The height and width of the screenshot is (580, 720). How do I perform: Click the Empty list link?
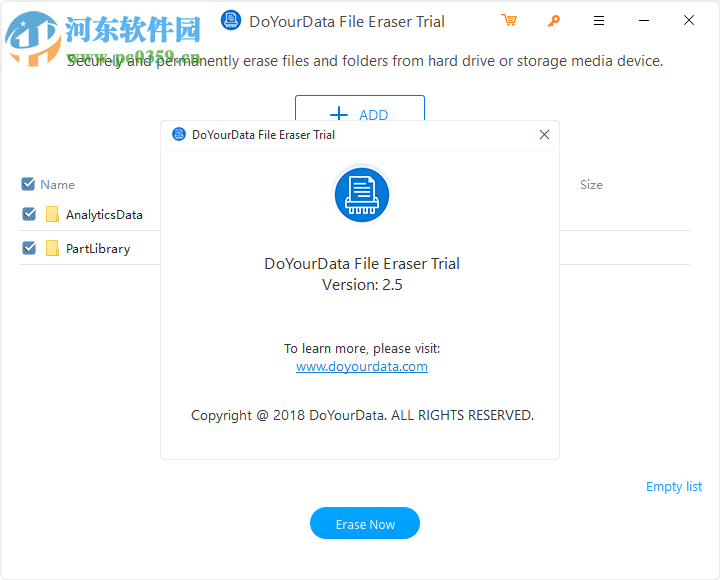coord(674,486)
